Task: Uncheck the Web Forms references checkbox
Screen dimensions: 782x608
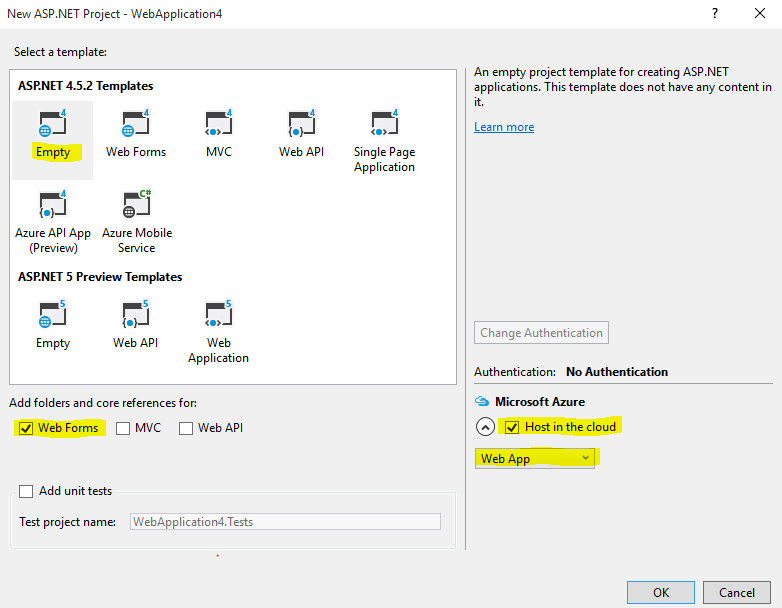Action: (25, 428)
